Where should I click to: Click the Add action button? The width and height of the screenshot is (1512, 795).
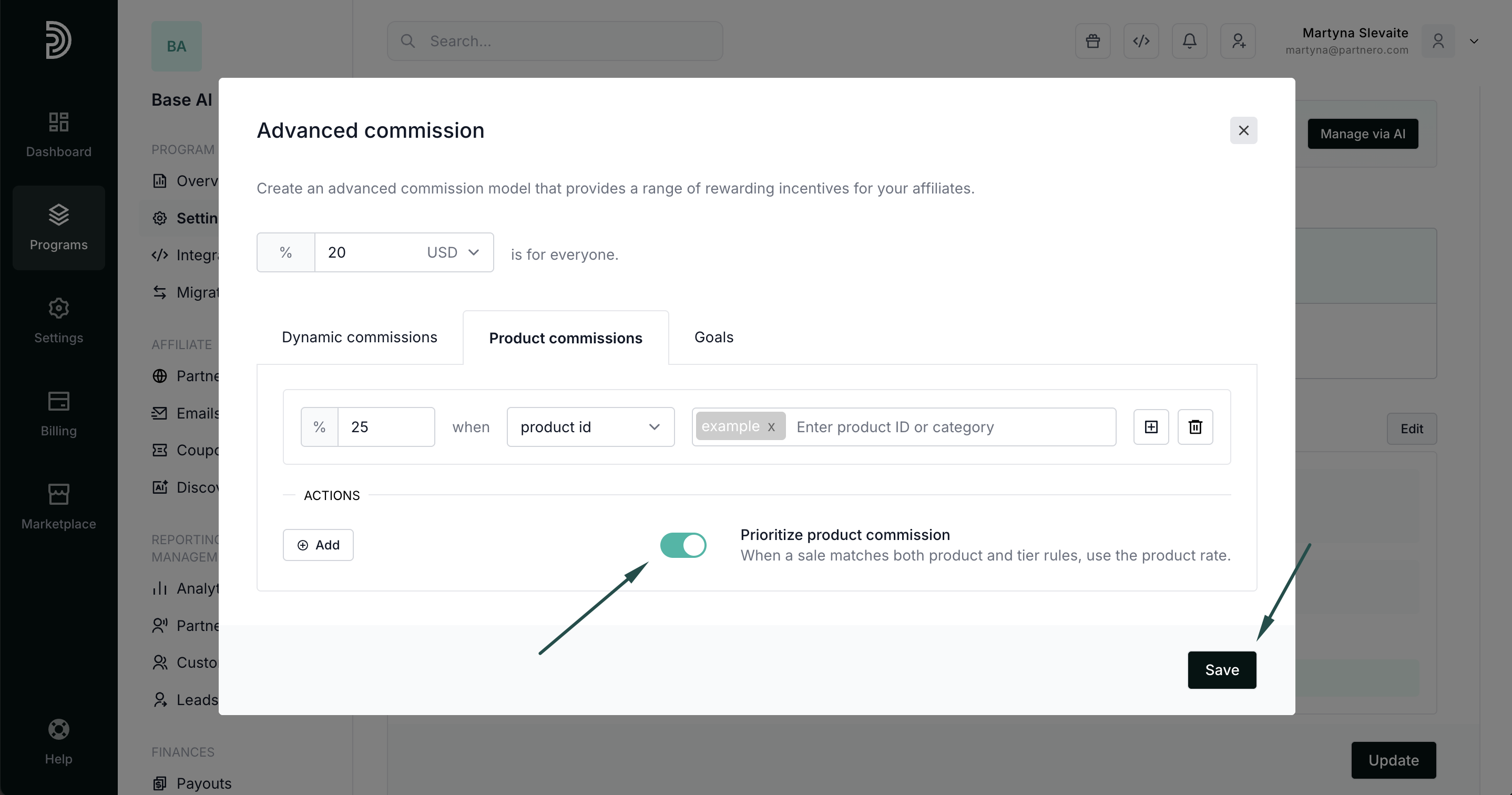318,545
